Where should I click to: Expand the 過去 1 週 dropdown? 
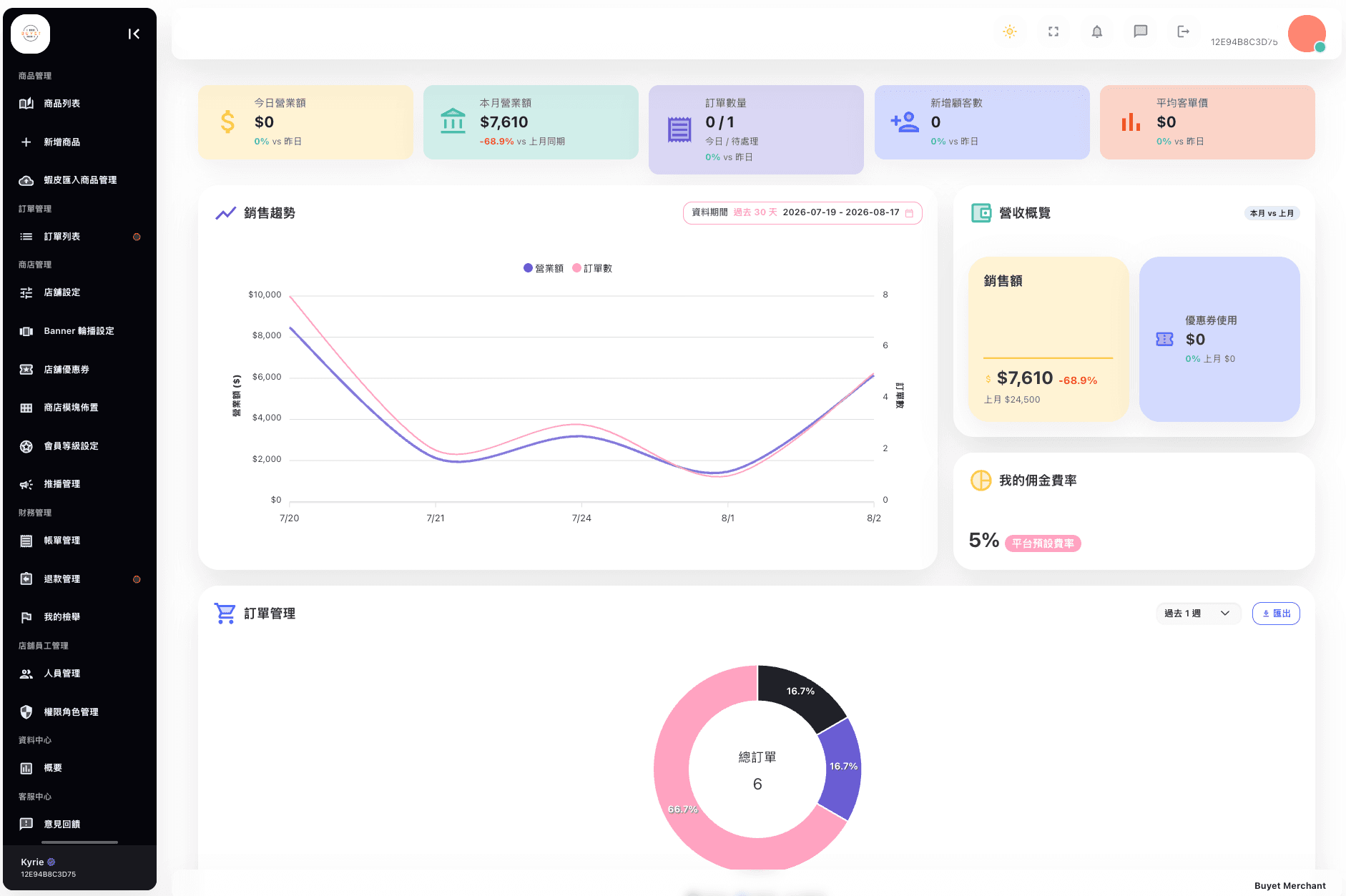pos(1197,614)
